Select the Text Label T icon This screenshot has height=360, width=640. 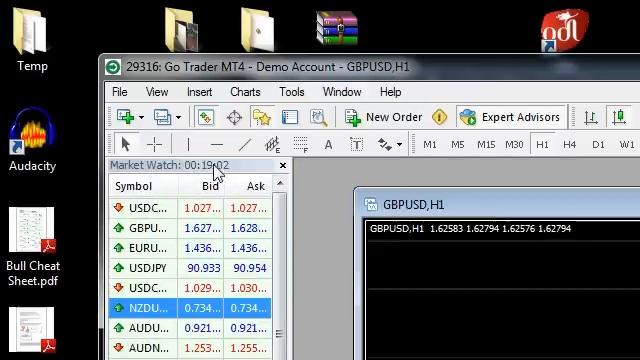coord(356,144)
